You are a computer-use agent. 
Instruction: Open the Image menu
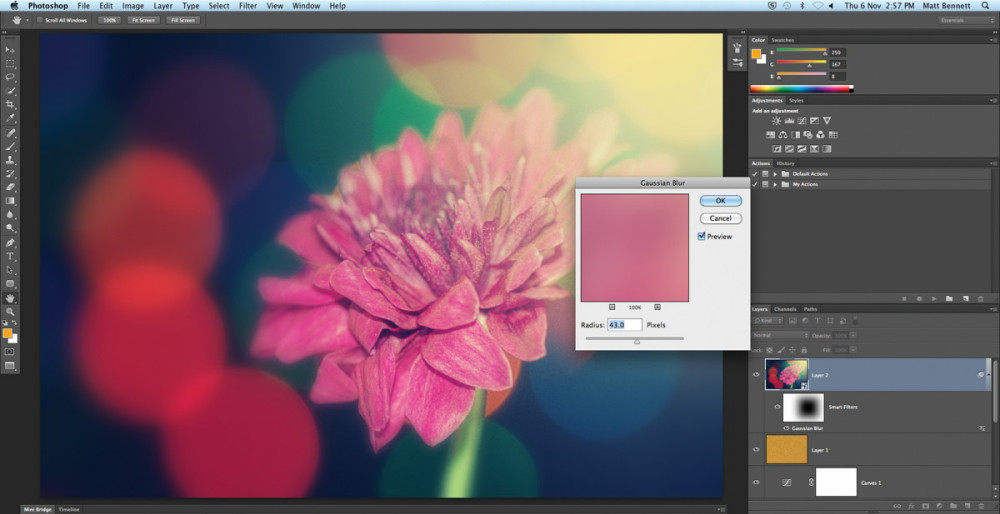point(133,6)
